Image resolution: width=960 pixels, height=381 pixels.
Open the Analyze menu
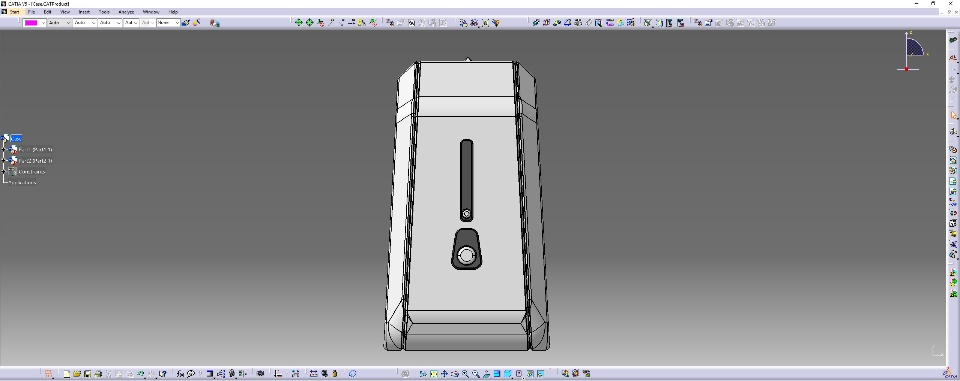click(x=126, y=12)
